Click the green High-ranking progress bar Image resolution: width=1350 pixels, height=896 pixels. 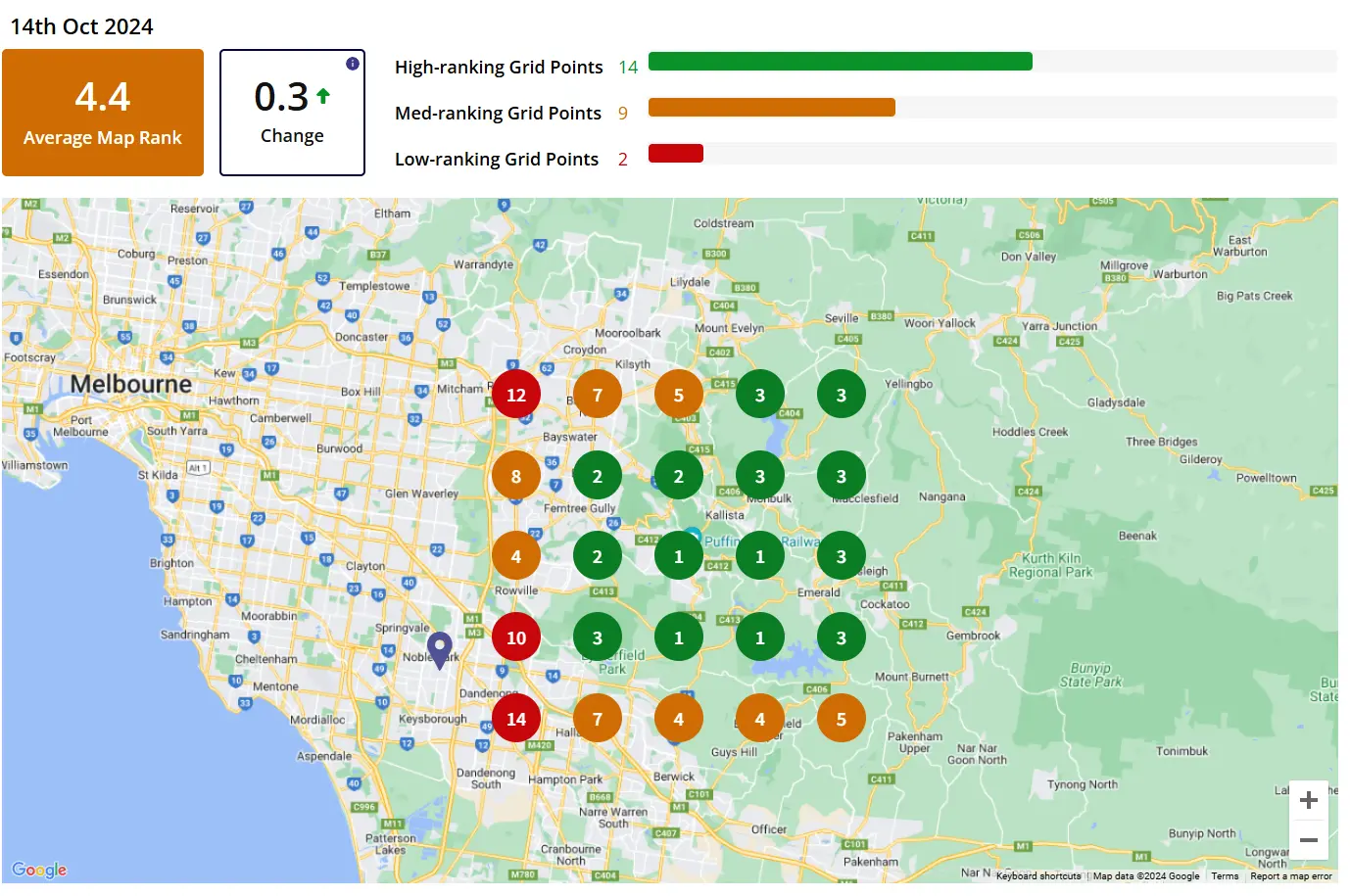coord(841,62)
